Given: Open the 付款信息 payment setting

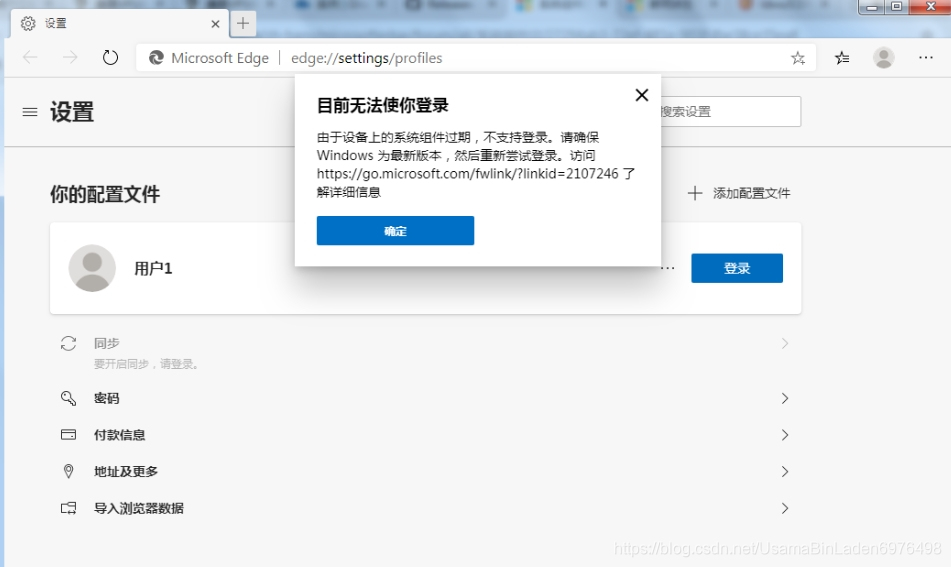Looking at the screenshot, I should [x=425, y=435].
